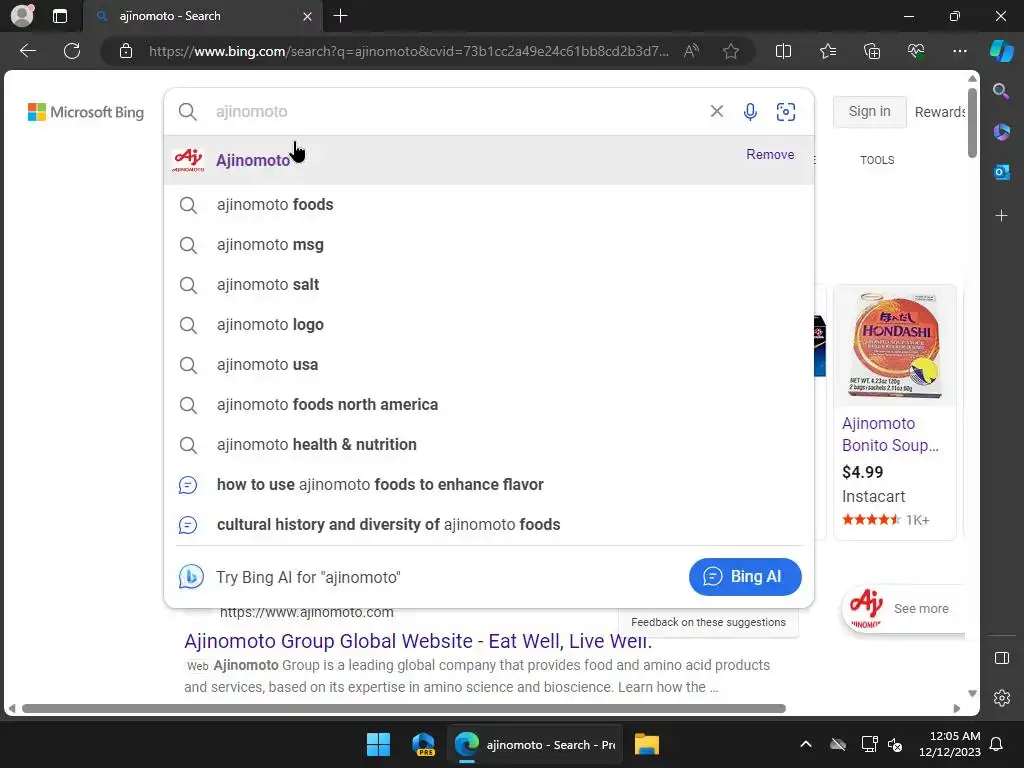Open Browser essentials heart icon
This screenshot has height=768, width=1024.
pyautogui.click(x=916, y=51)
